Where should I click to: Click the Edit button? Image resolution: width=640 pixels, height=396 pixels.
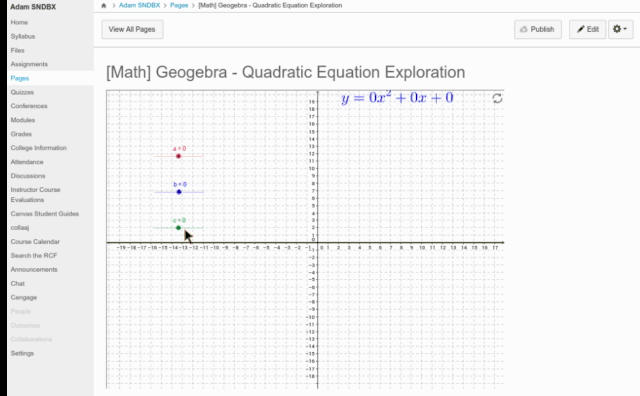pos(587,29)
